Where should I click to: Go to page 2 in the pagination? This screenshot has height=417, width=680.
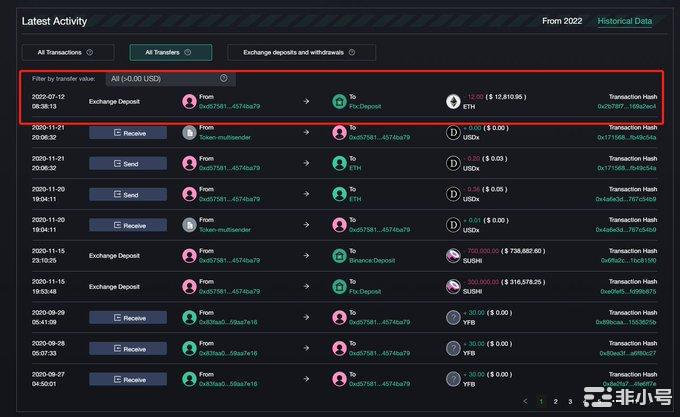[x=555, y=401]
